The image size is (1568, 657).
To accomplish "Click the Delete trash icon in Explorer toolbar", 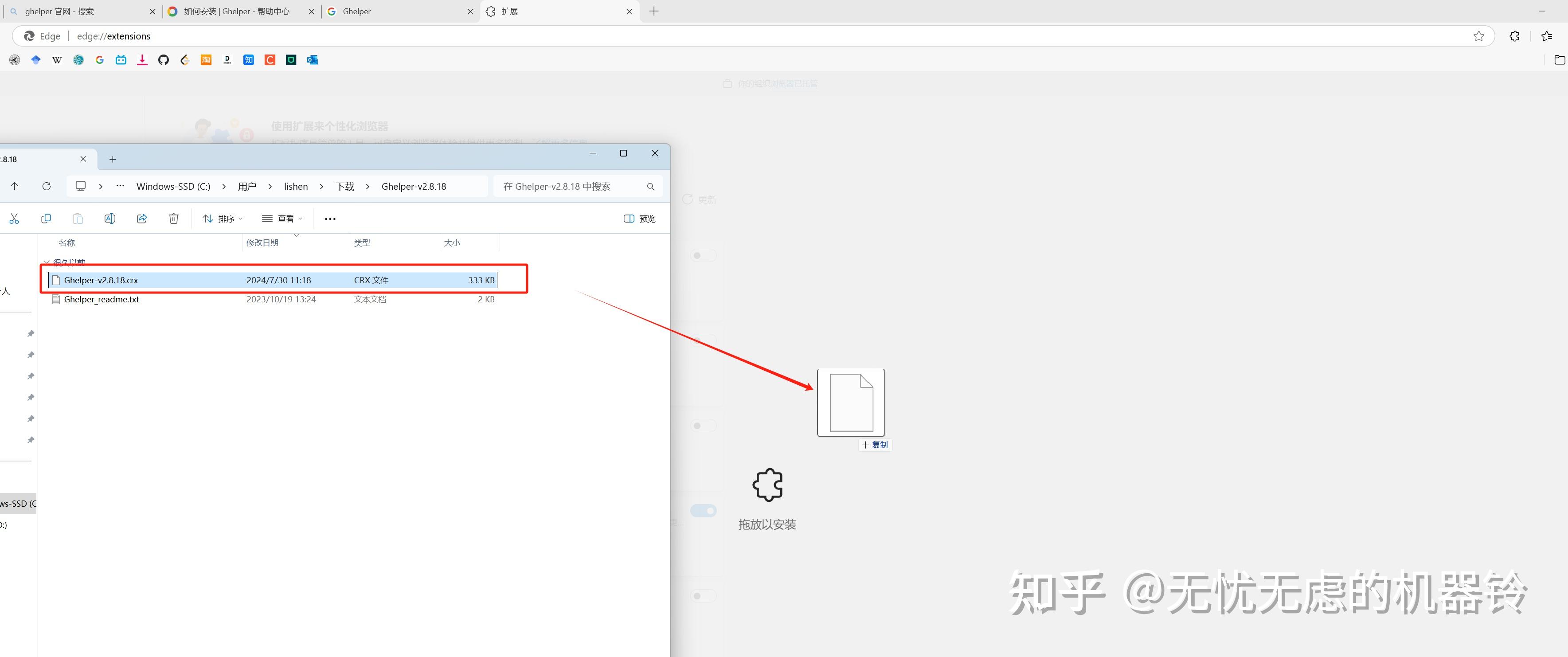I will click(173, 219).
